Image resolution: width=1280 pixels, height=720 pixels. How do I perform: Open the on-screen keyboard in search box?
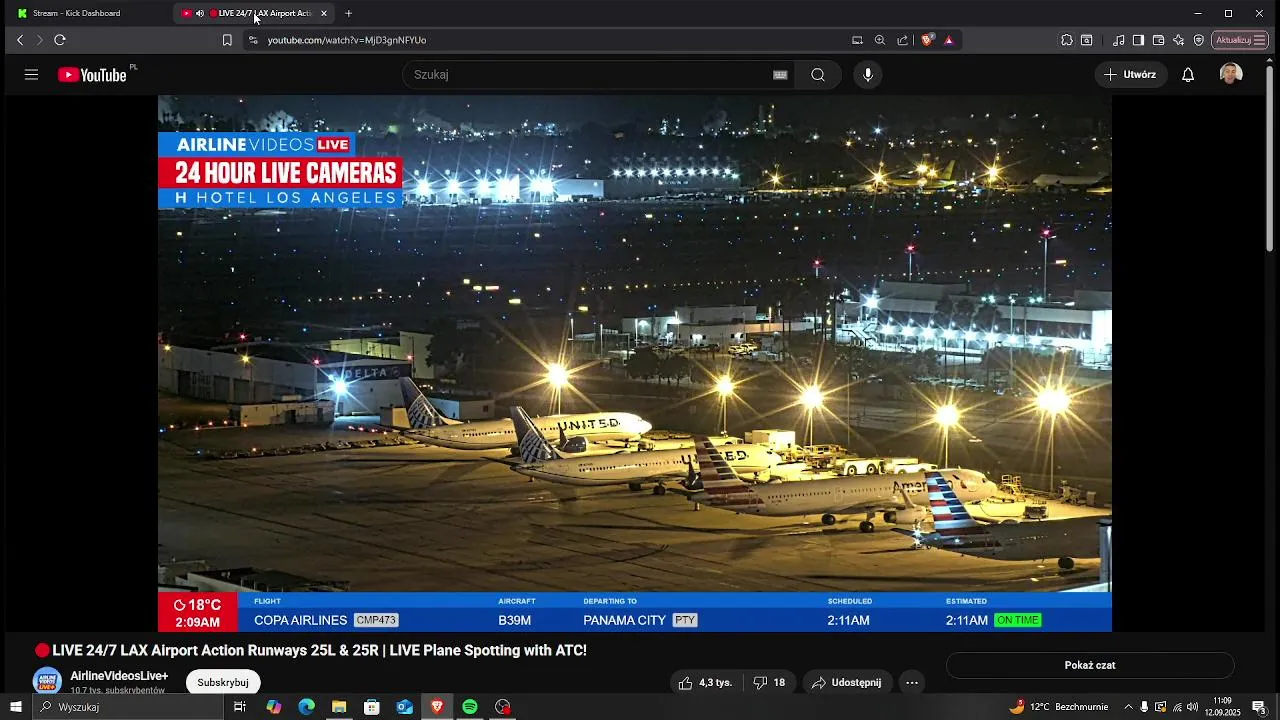click(780, 75)
